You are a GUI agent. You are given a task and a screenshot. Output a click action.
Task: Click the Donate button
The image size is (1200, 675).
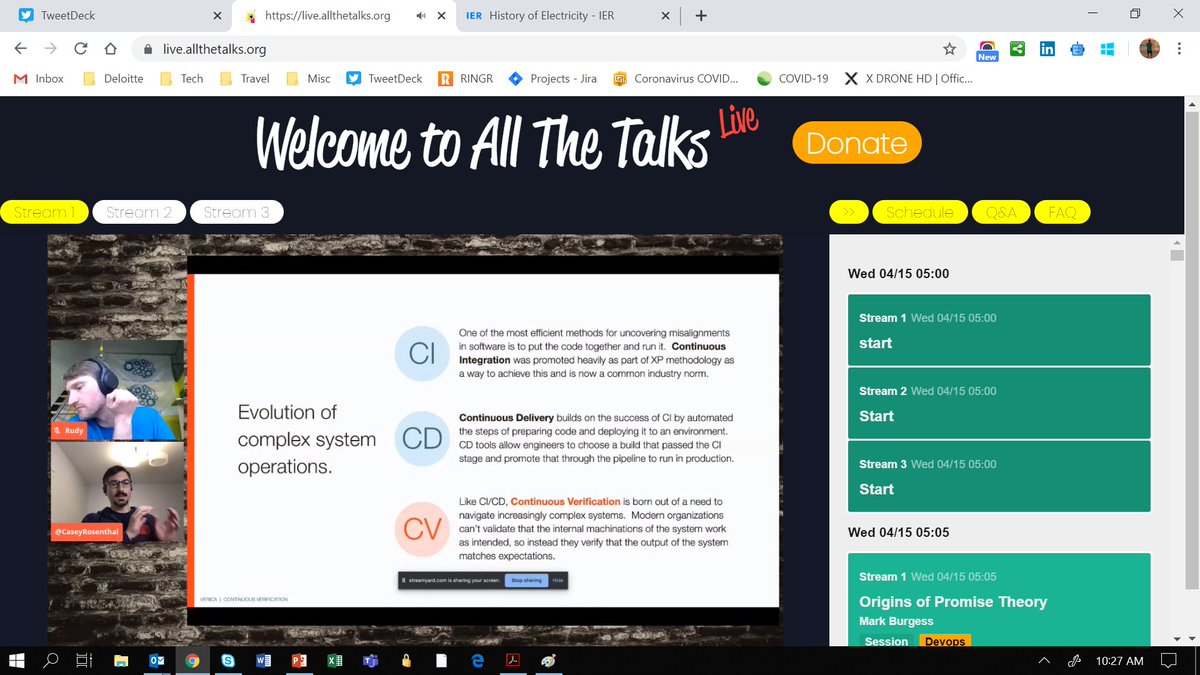pos(856,143)
